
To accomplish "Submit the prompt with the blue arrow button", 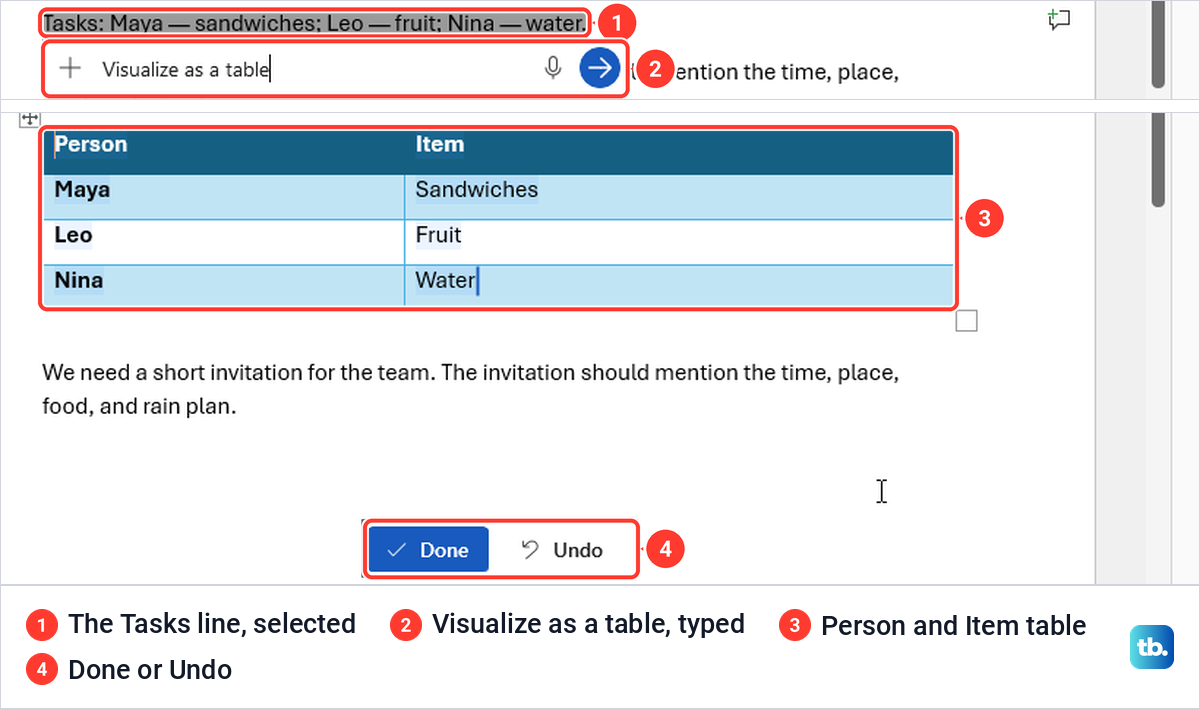I will pyautogui.click(x=600, y=68).
